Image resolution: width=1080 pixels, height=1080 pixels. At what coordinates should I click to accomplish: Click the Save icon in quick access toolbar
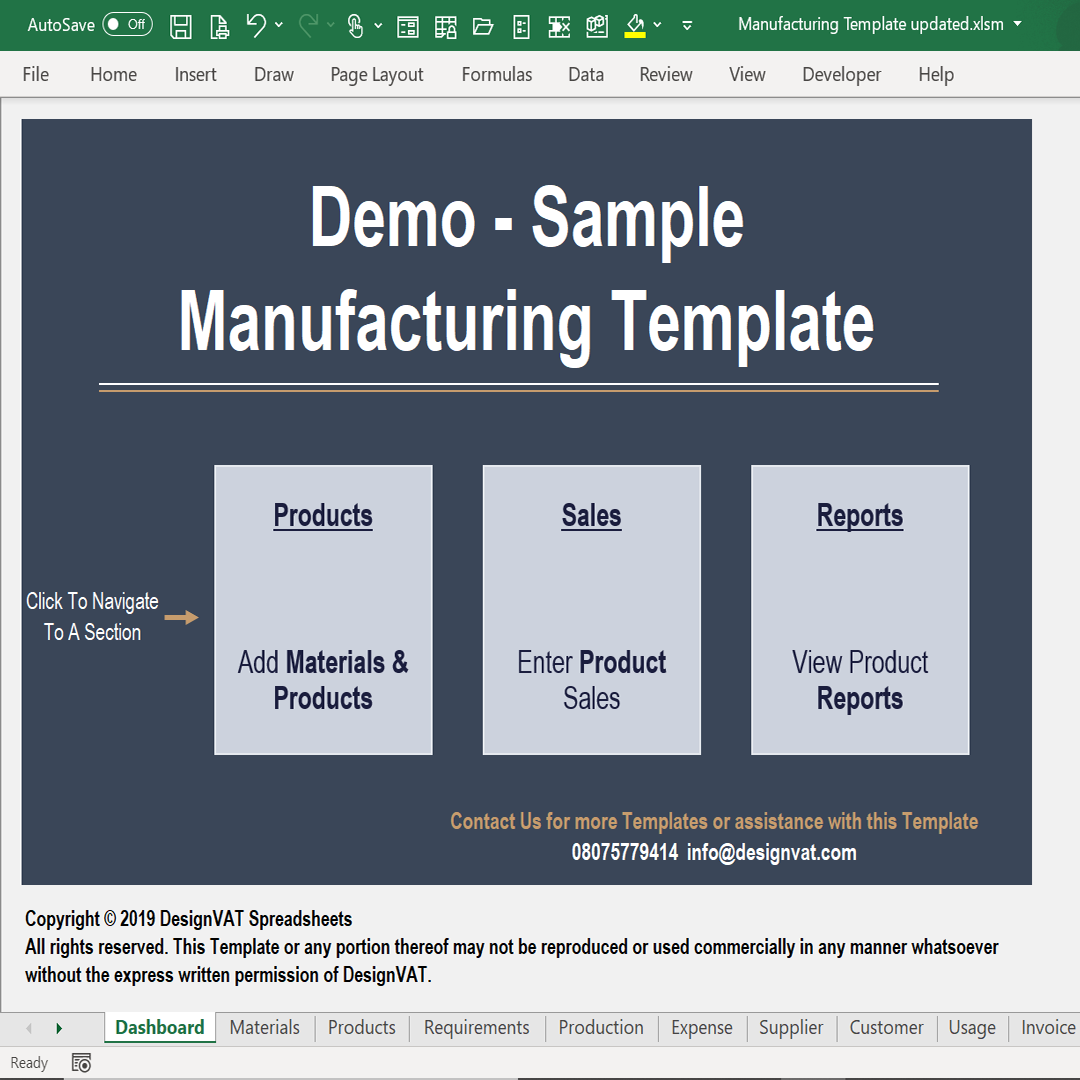click(x=181, y=26)
